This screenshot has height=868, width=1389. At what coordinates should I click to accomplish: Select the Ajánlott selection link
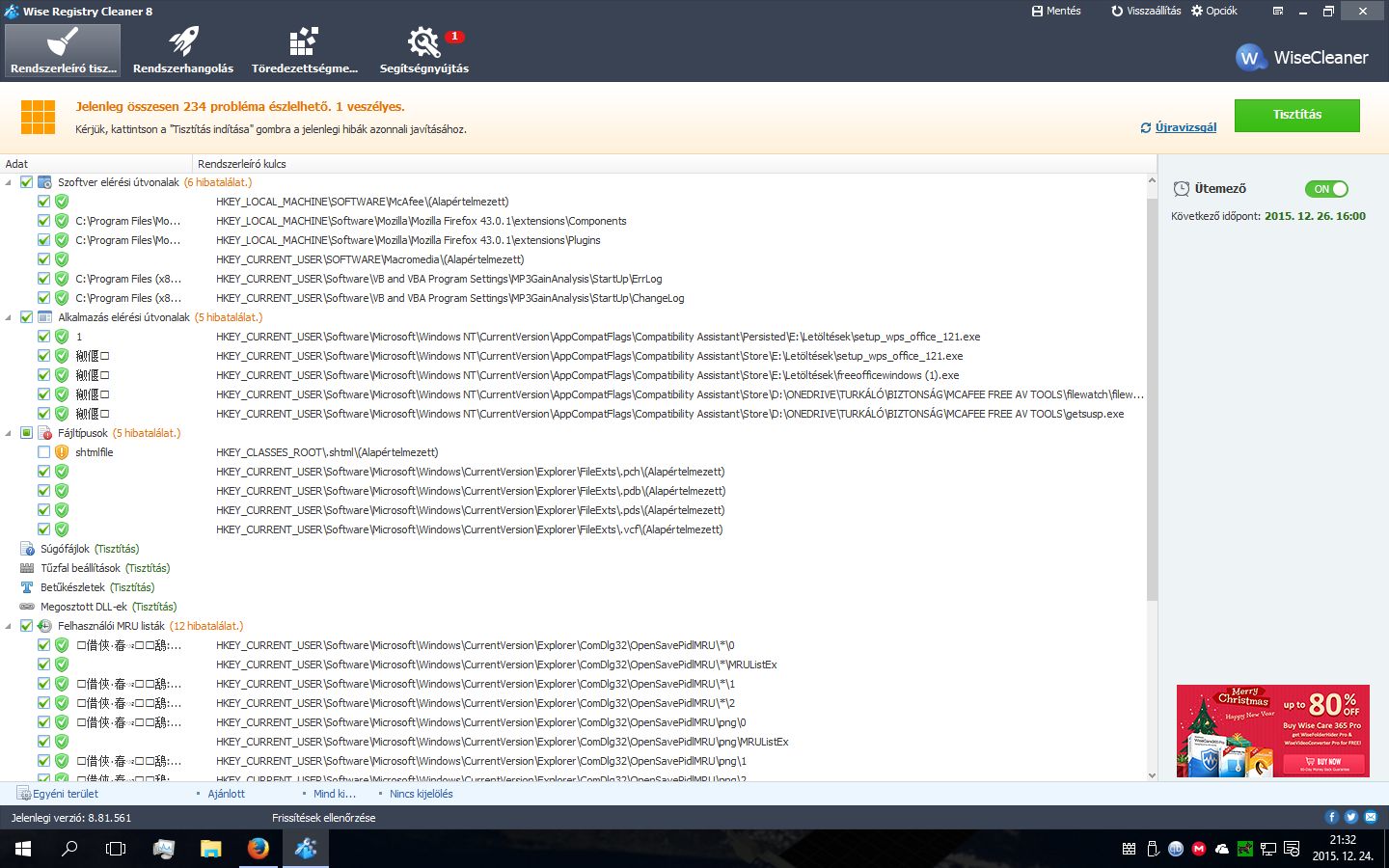[227, 794]
